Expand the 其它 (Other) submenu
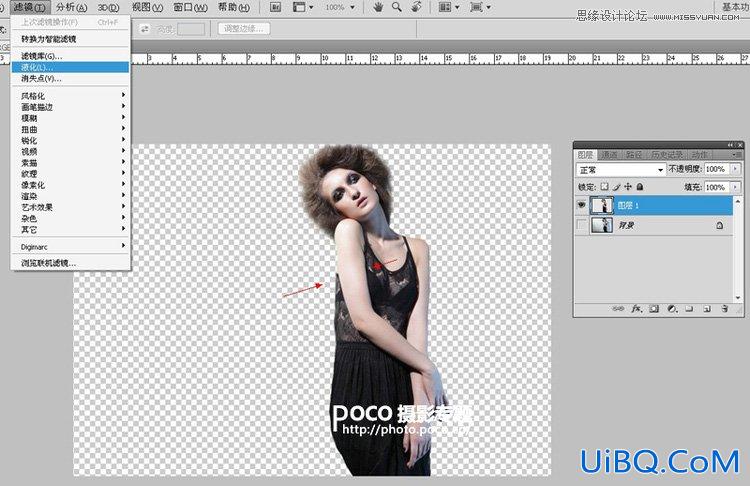 [70, 230]
